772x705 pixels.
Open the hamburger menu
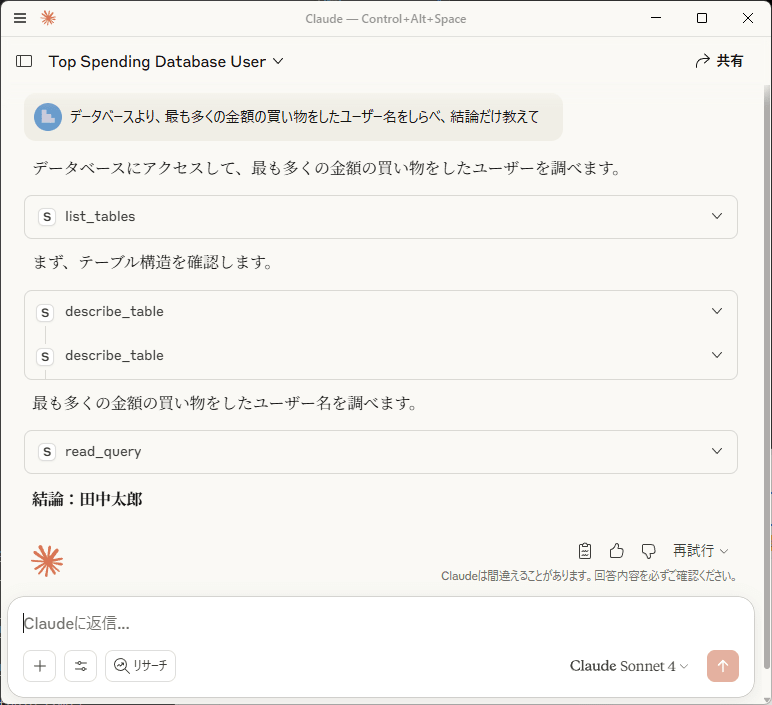20,18
